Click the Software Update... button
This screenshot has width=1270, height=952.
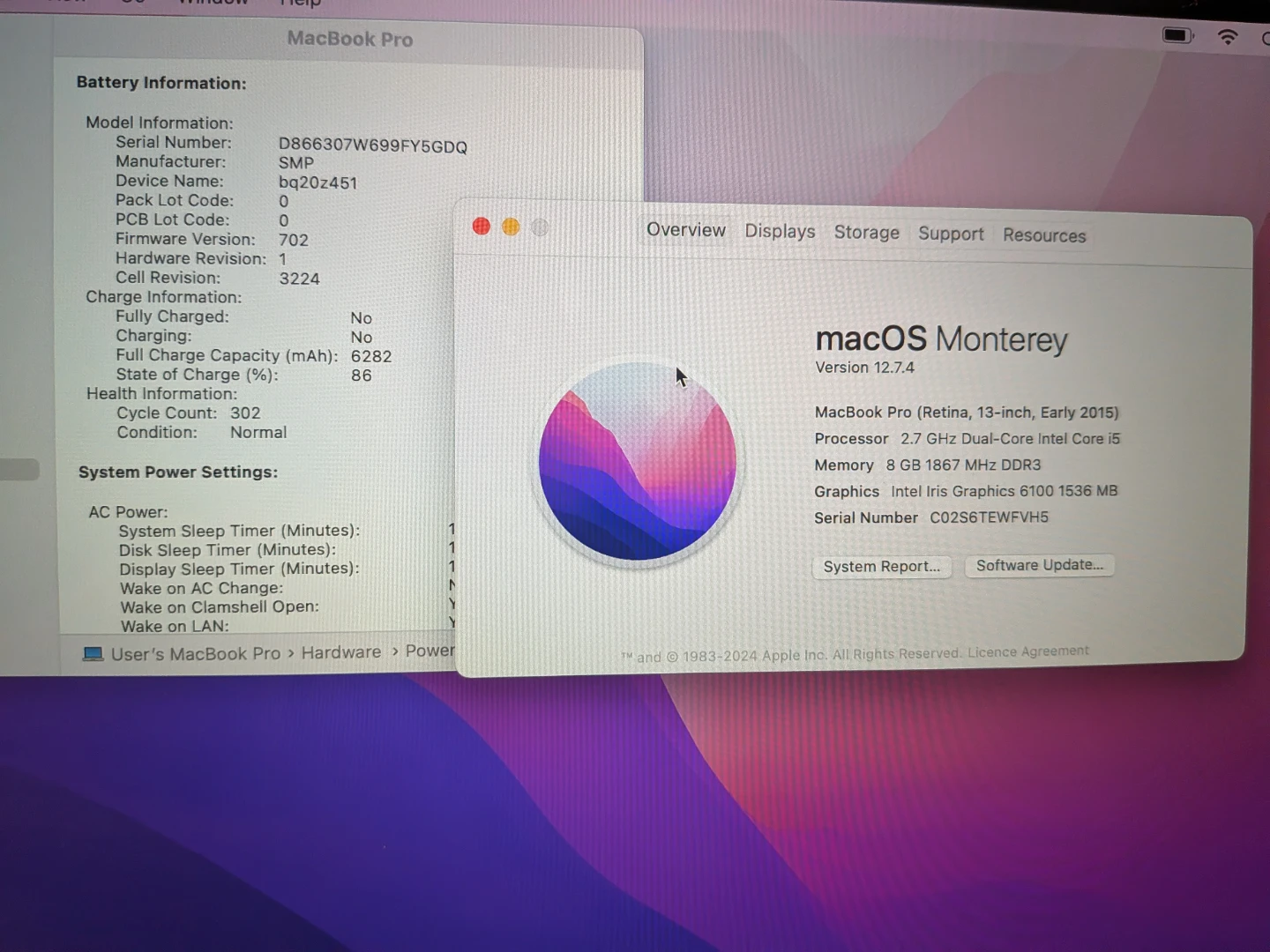(1039, 565)
